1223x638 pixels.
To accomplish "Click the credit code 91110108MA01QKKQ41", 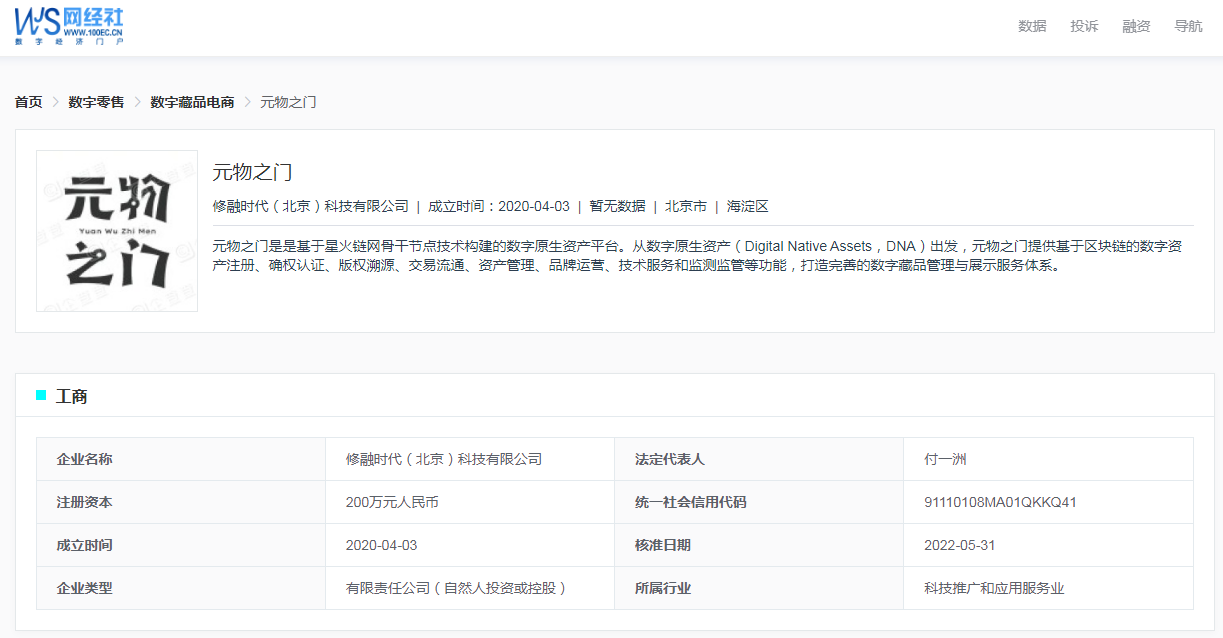I will [1000, 502].
